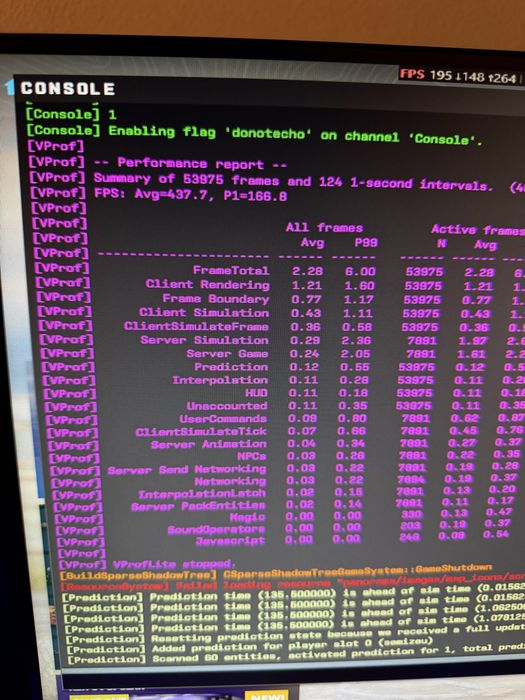
Task: Click the Server Simulation row label
Action: [x=204, y=340]
